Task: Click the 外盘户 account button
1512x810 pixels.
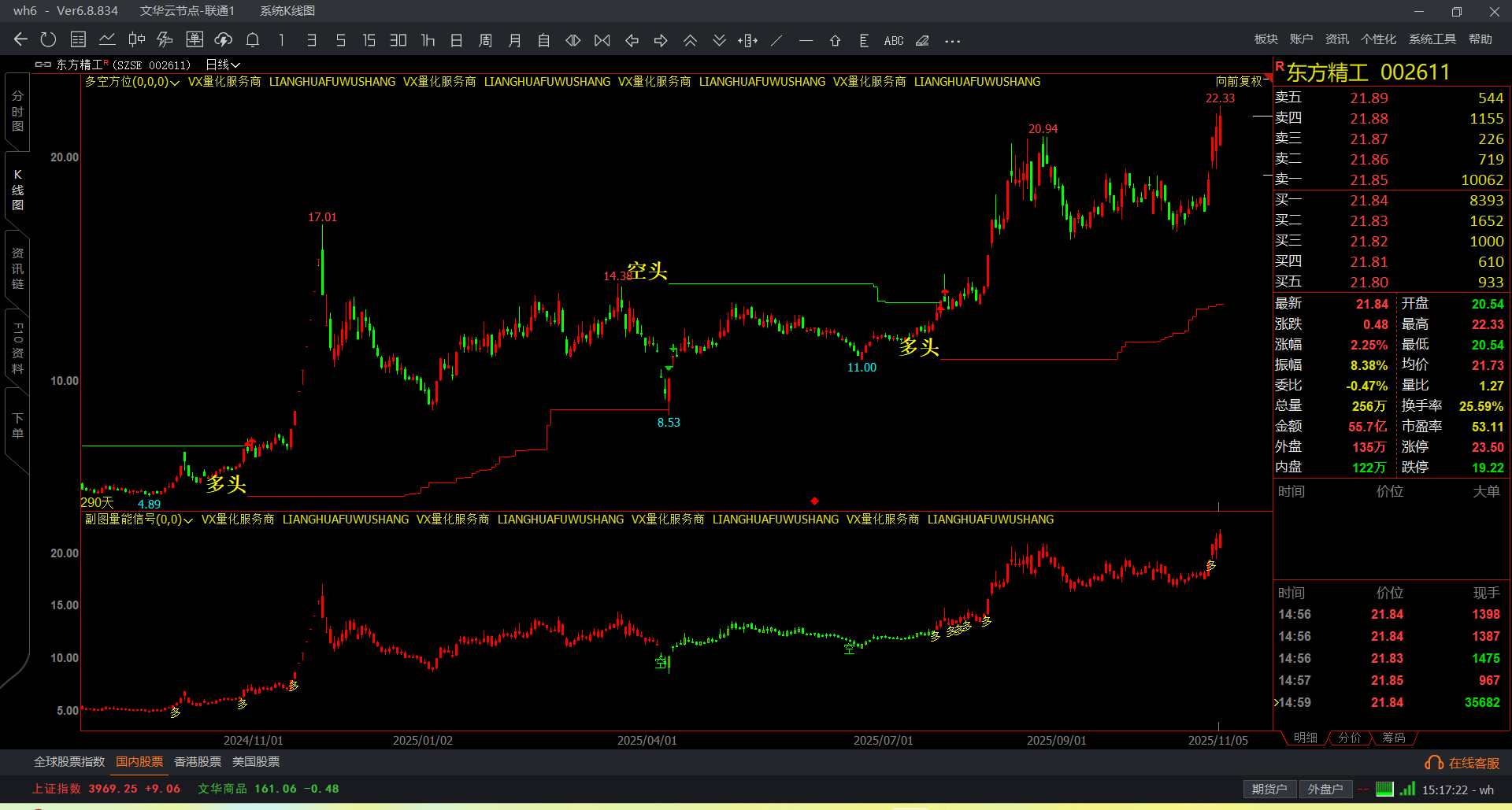Action: (1325, 790)
